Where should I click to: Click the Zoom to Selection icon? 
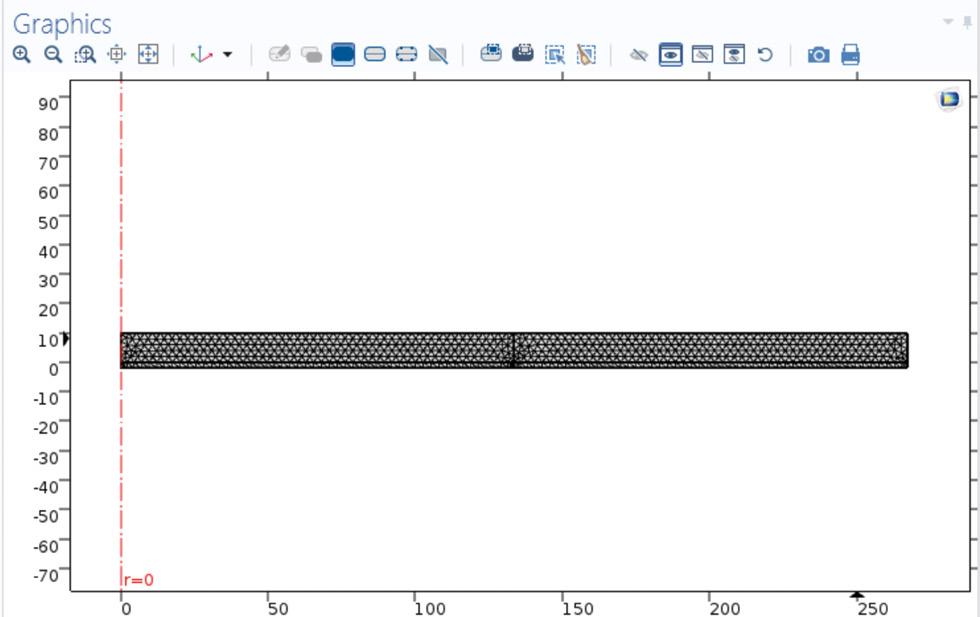click(x=116, y=54)
